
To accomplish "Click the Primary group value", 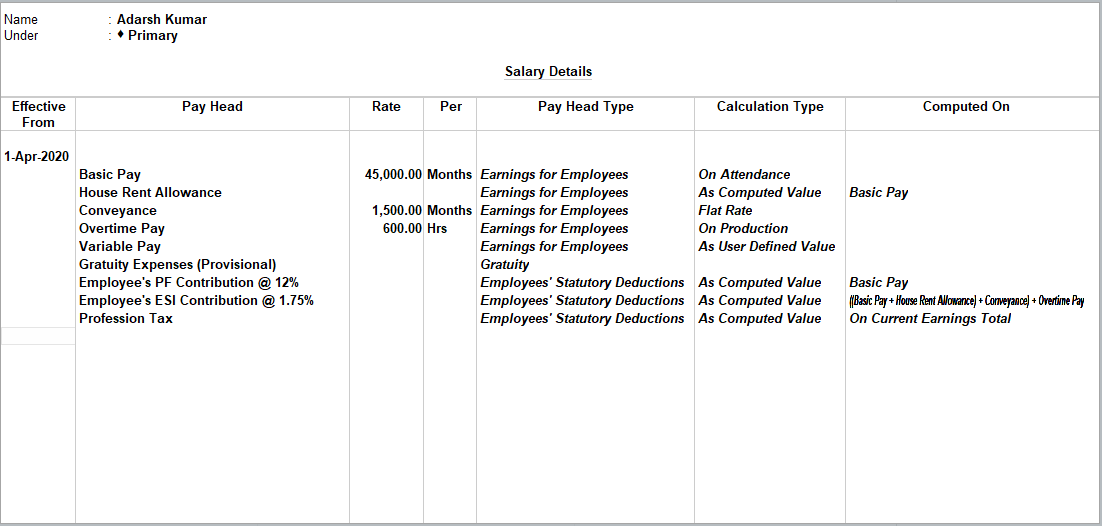I will (x=153, y=35).
